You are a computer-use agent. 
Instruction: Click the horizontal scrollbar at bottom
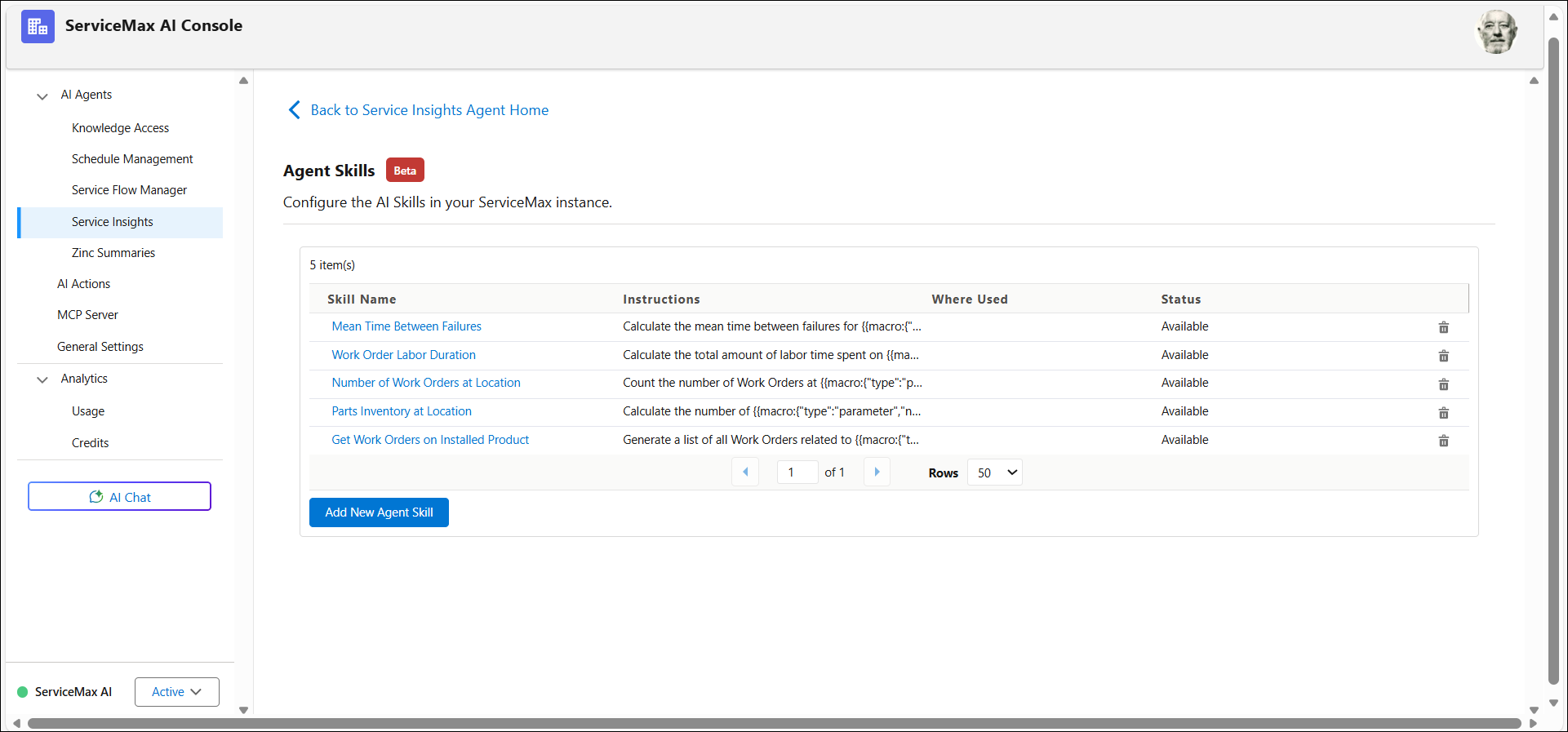pyautogui.click(x=774, y=723)
